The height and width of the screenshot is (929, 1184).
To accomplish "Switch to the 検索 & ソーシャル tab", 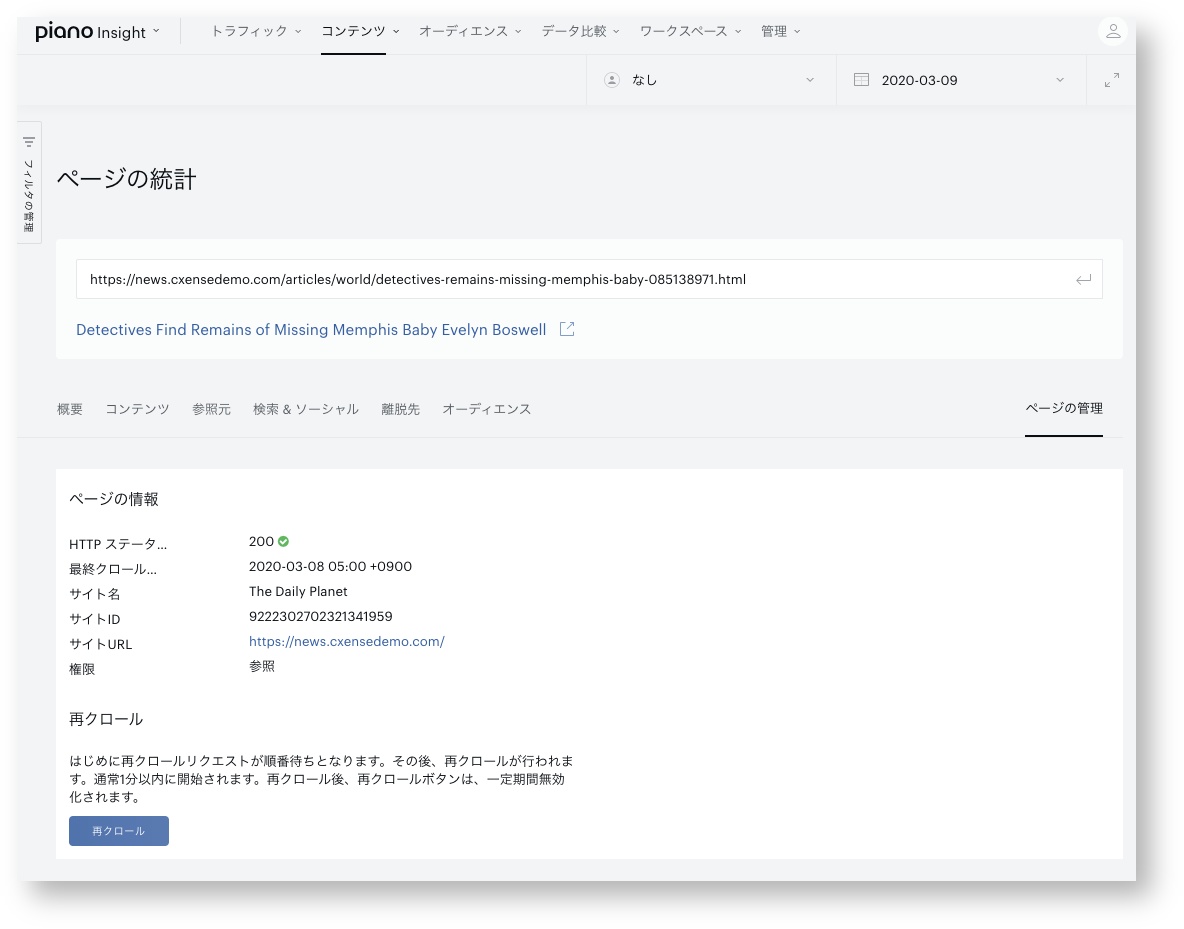I will click(306, 409).
